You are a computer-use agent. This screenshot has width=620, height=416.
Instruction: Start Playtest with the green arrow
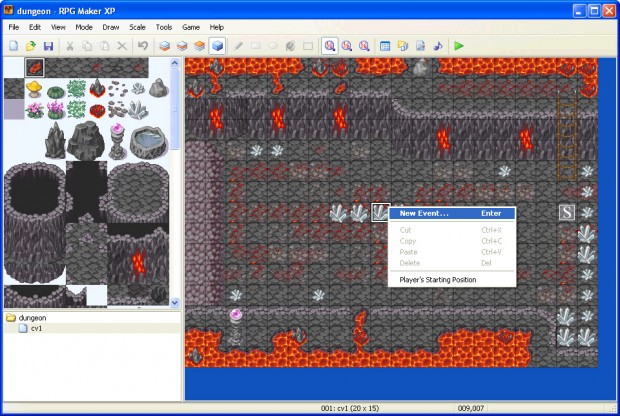click(x=459, y=46)
